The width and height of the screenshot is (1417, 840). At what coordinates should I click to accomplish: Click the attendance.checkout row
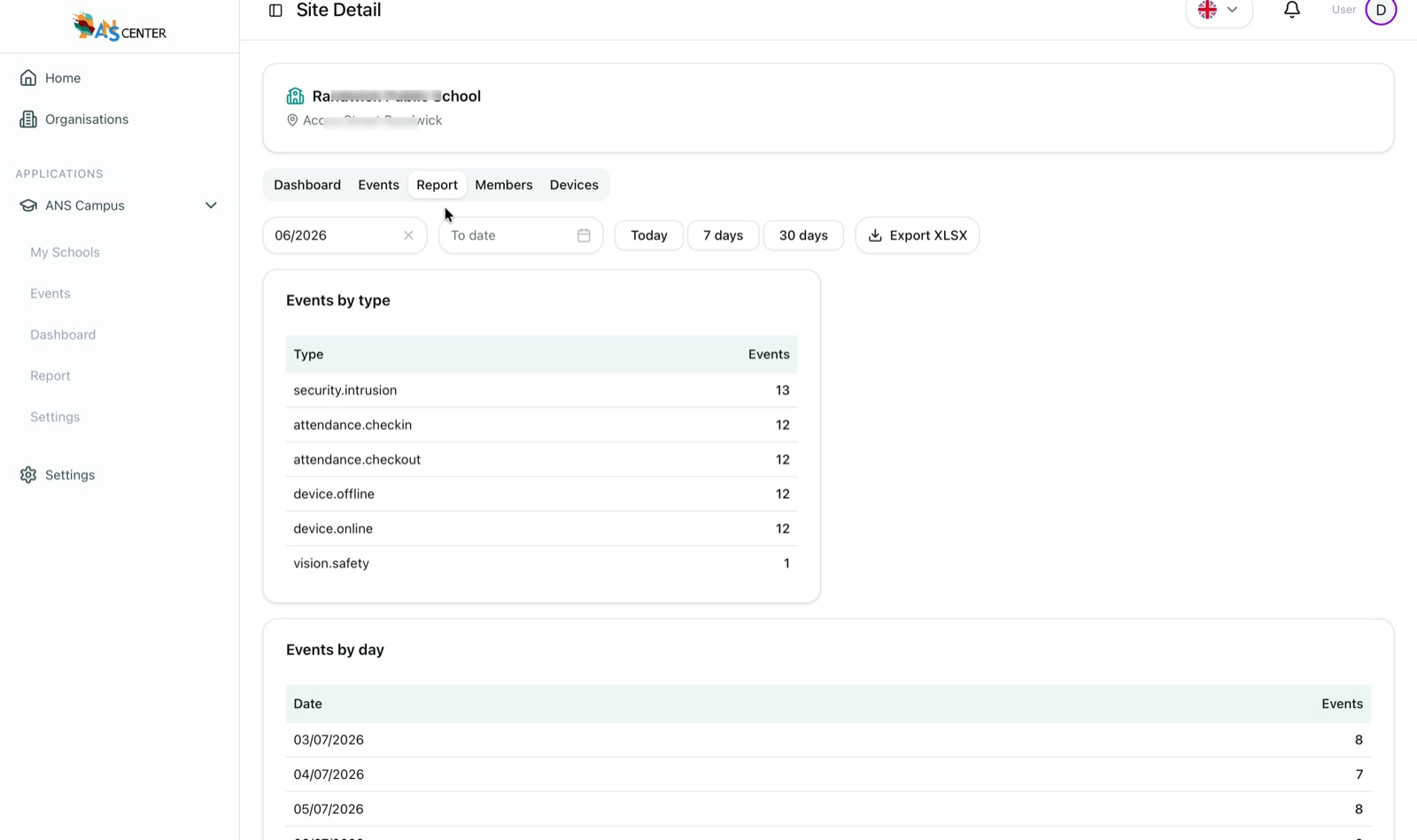tap(541, 459)
